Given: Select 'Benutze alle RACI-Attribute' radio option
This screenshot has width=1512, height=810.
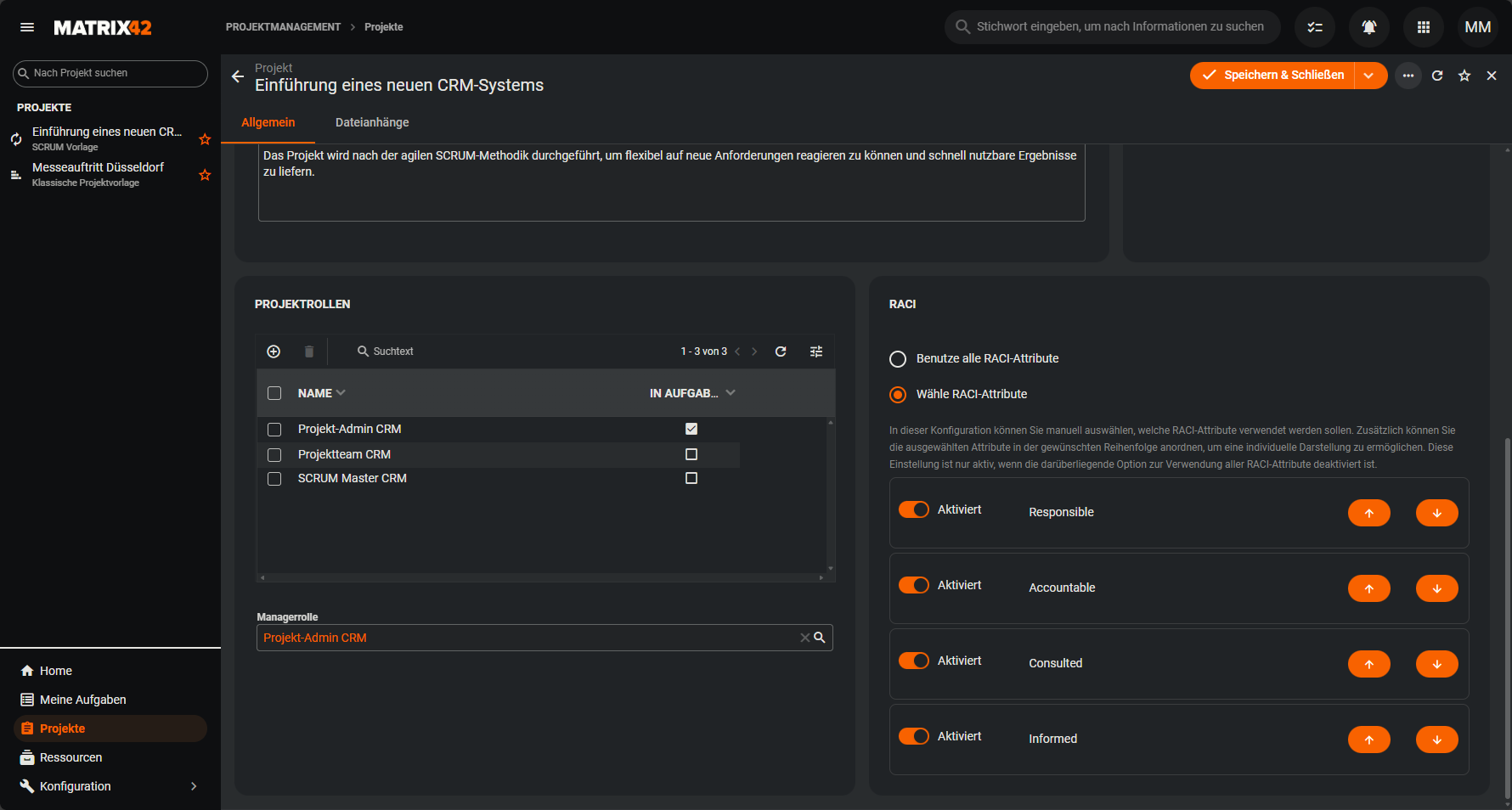Looking at the screenshot, I should (898, 359).
